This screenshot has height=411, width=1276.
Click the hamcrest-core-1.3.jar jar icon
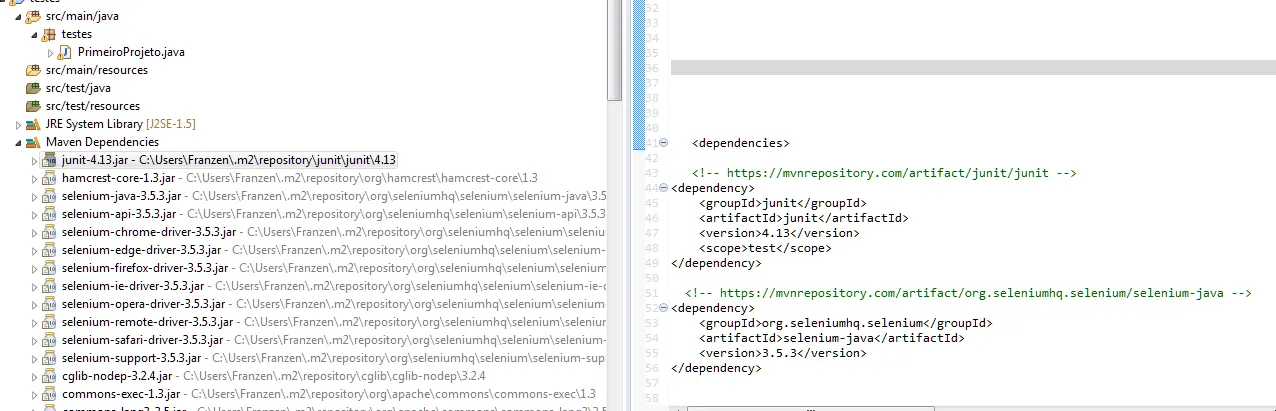(49, 178)
